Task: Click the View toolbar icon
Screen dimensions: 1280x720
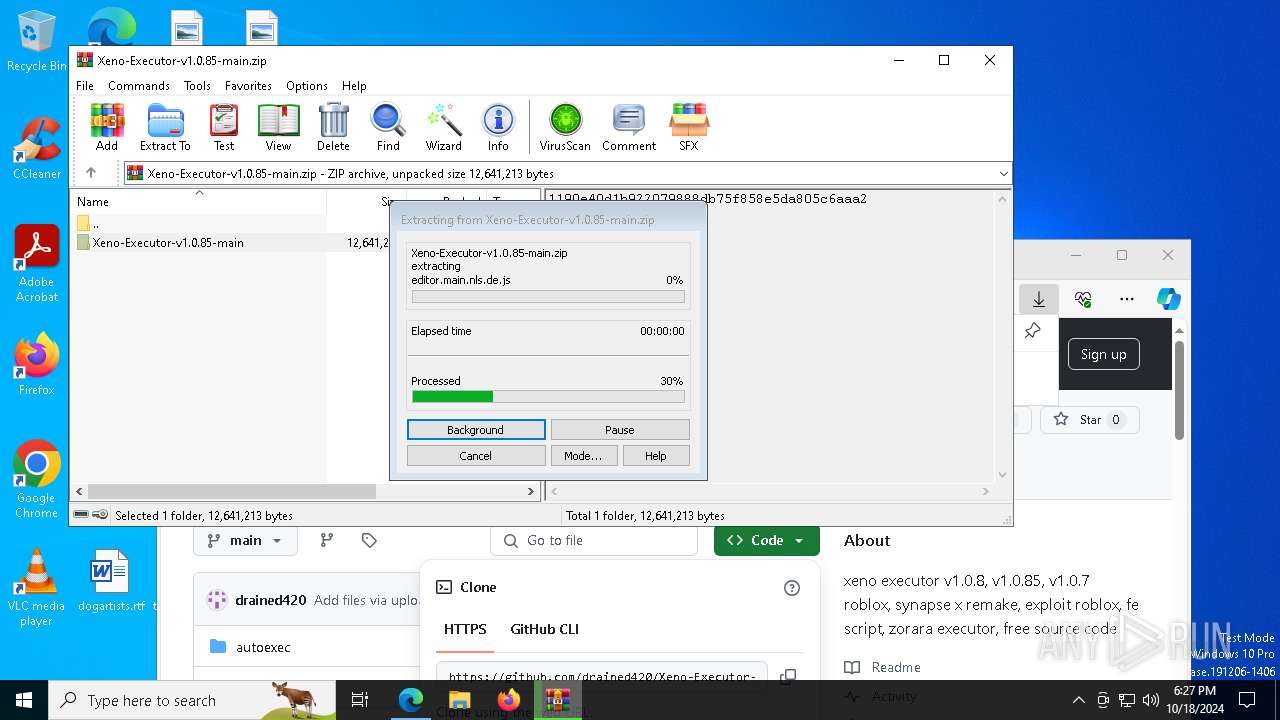Action: [278, 127]
